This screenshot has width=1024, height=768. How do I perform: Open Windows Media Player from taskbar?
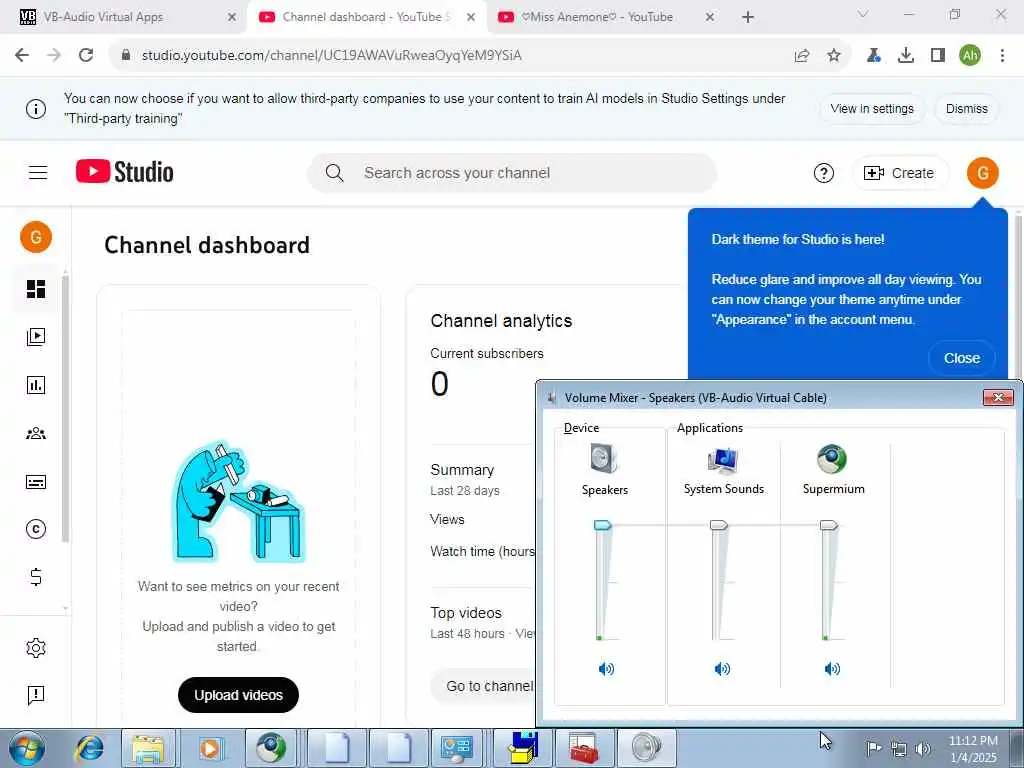point(210,748)
